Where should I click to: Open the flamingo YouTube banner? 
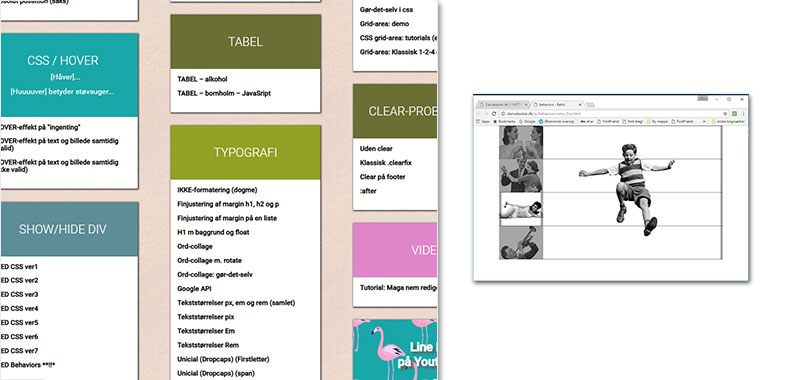pos(395,349)
